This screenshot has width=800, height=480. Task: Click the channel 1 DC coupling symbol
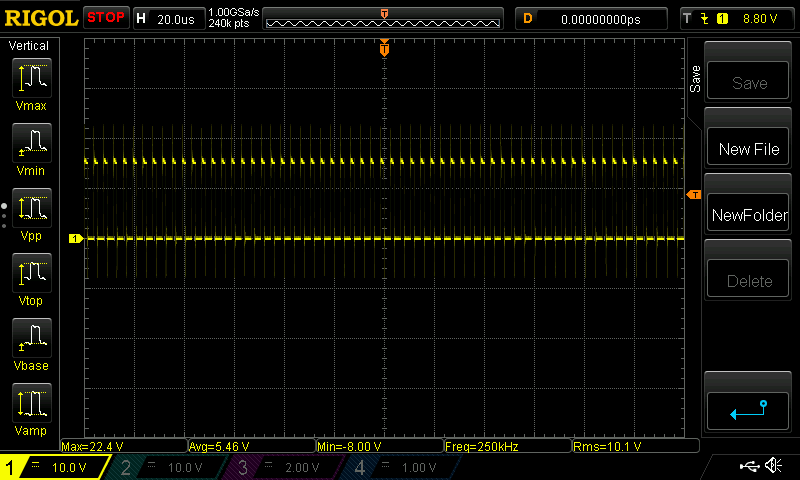pyautogui.click(x=36, y=465)
